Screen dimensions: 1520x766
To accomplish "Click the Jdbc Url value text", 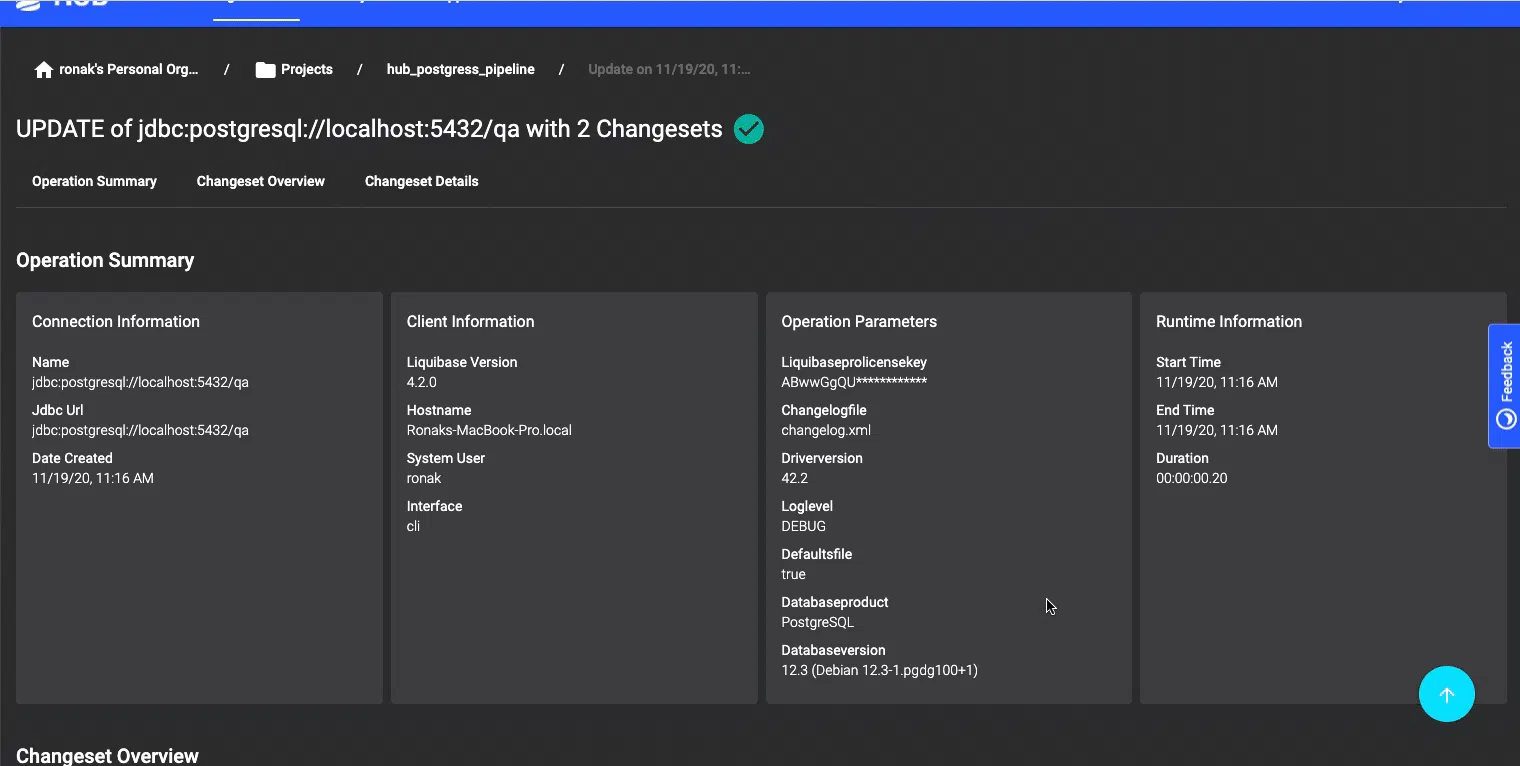I will point(141,431).
